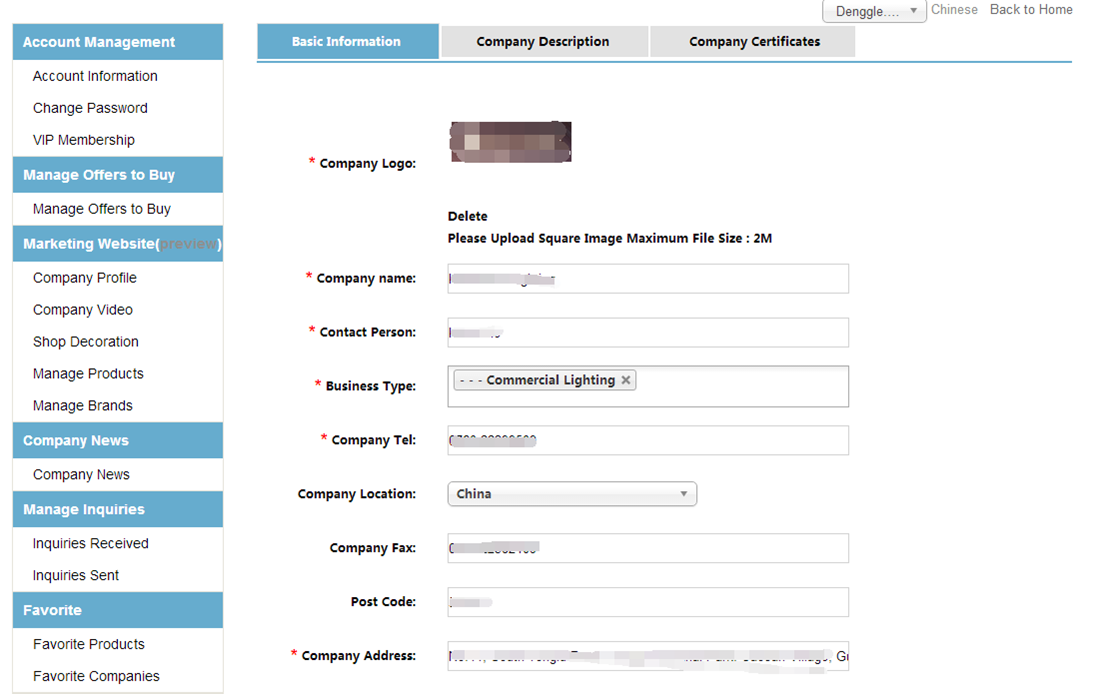Focus the Contact Person input field
Image resolution: width=1111 pixels, height=694 pixels.
click(648, 332)
